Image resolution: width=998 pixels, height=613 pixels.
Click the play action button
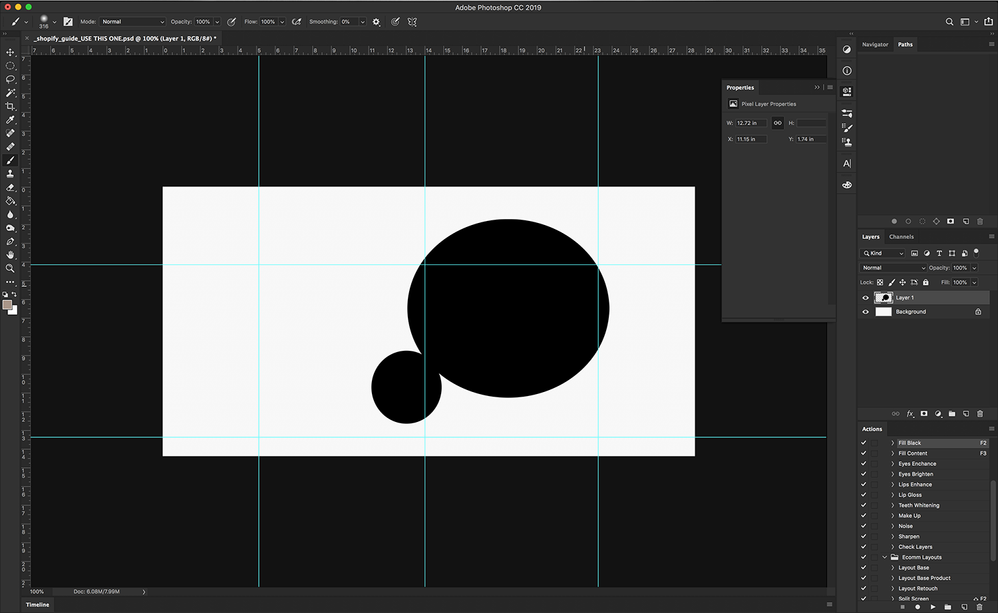coord(933,606)
